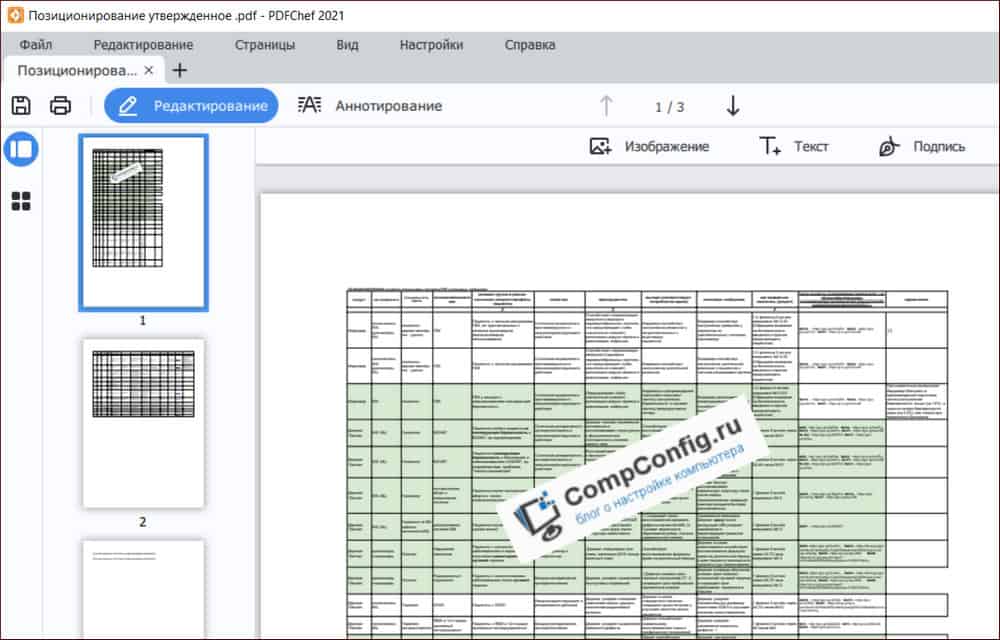Select page 3 thumbnail
This screenshot has width=1000, height=640.
(x=143, y=588)
